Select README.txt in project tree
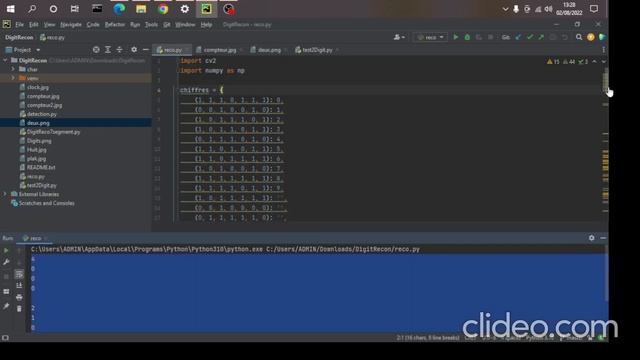 point(41,167)
